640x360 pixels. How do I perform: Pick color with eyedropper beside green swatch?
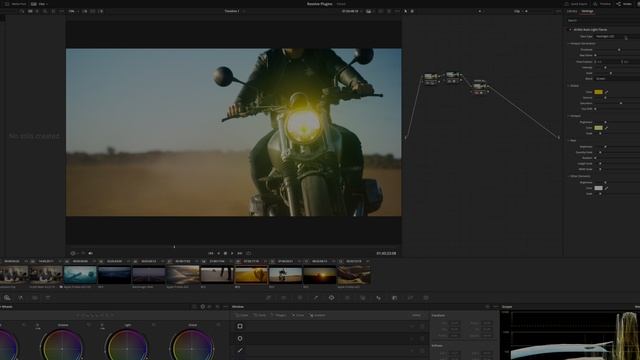pos(607,128)
